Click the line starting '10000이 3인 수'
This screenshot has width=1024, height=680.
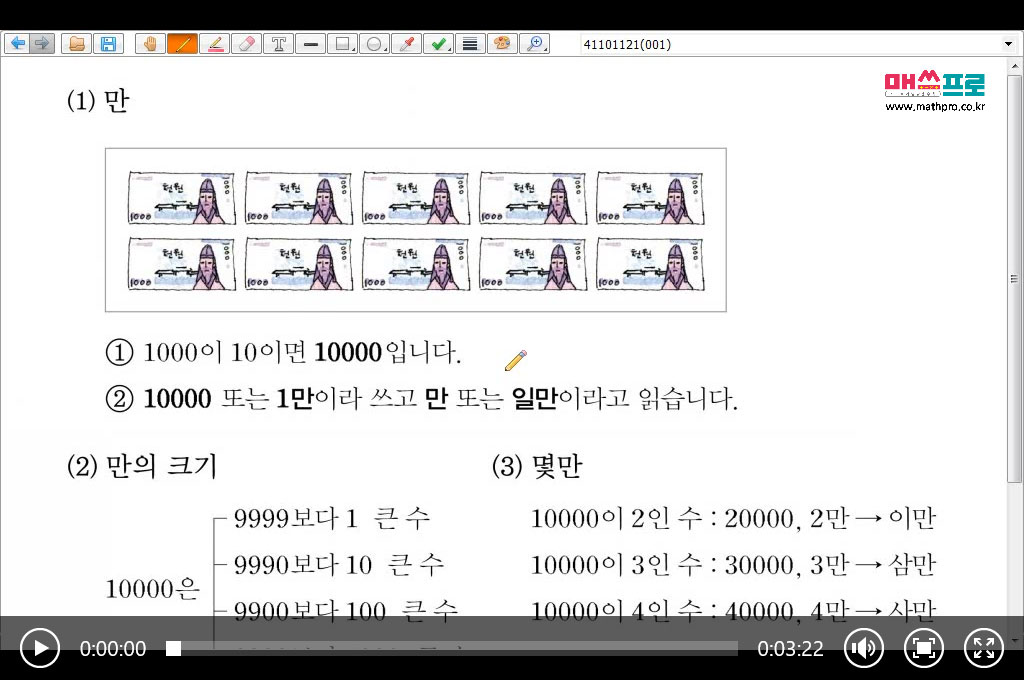pos(733,564)
